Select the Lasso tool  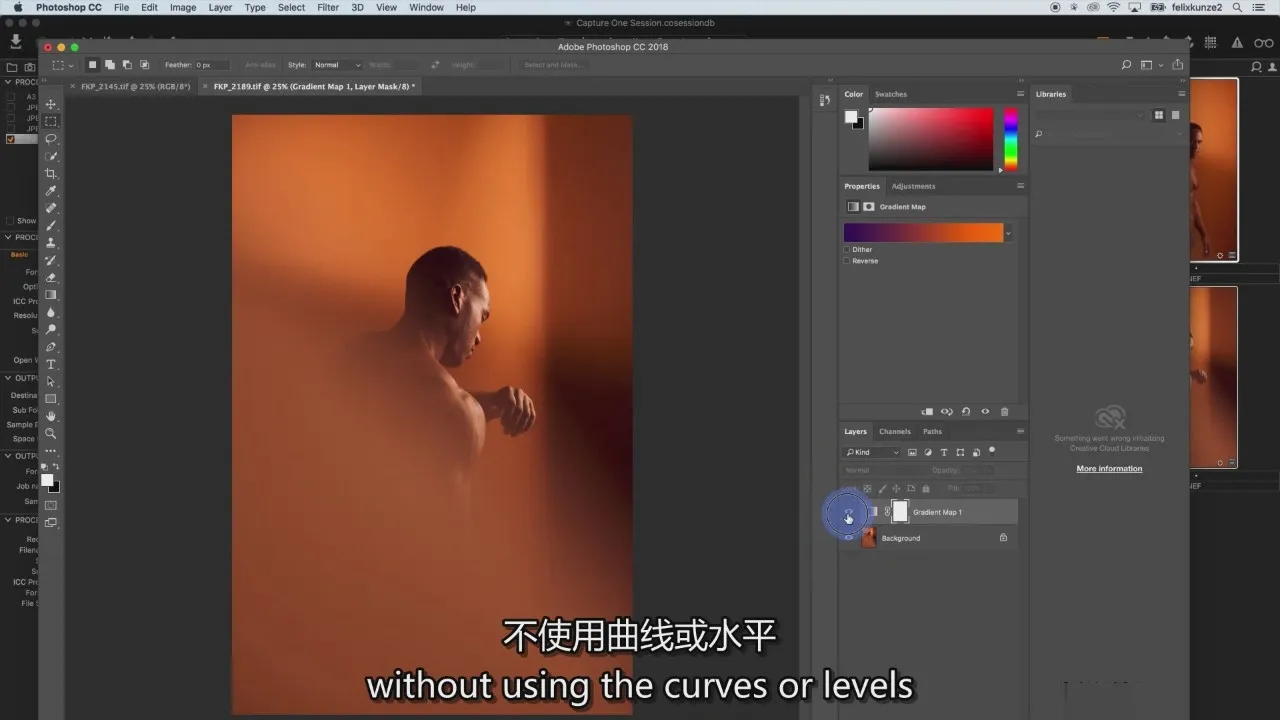point(51,139)
